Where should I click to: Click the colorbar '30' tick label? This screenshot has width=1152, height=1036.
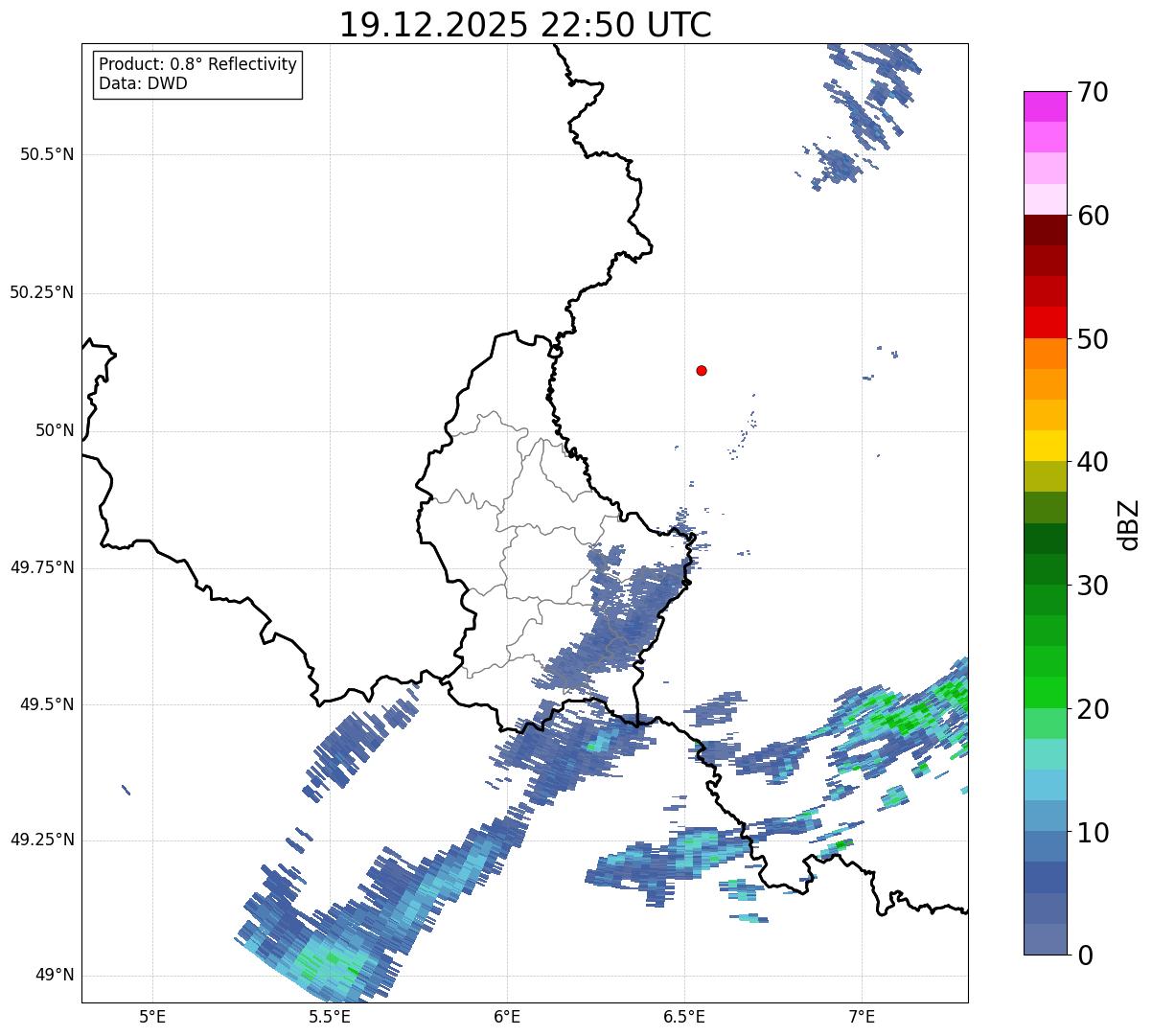tap(1093, 587)
